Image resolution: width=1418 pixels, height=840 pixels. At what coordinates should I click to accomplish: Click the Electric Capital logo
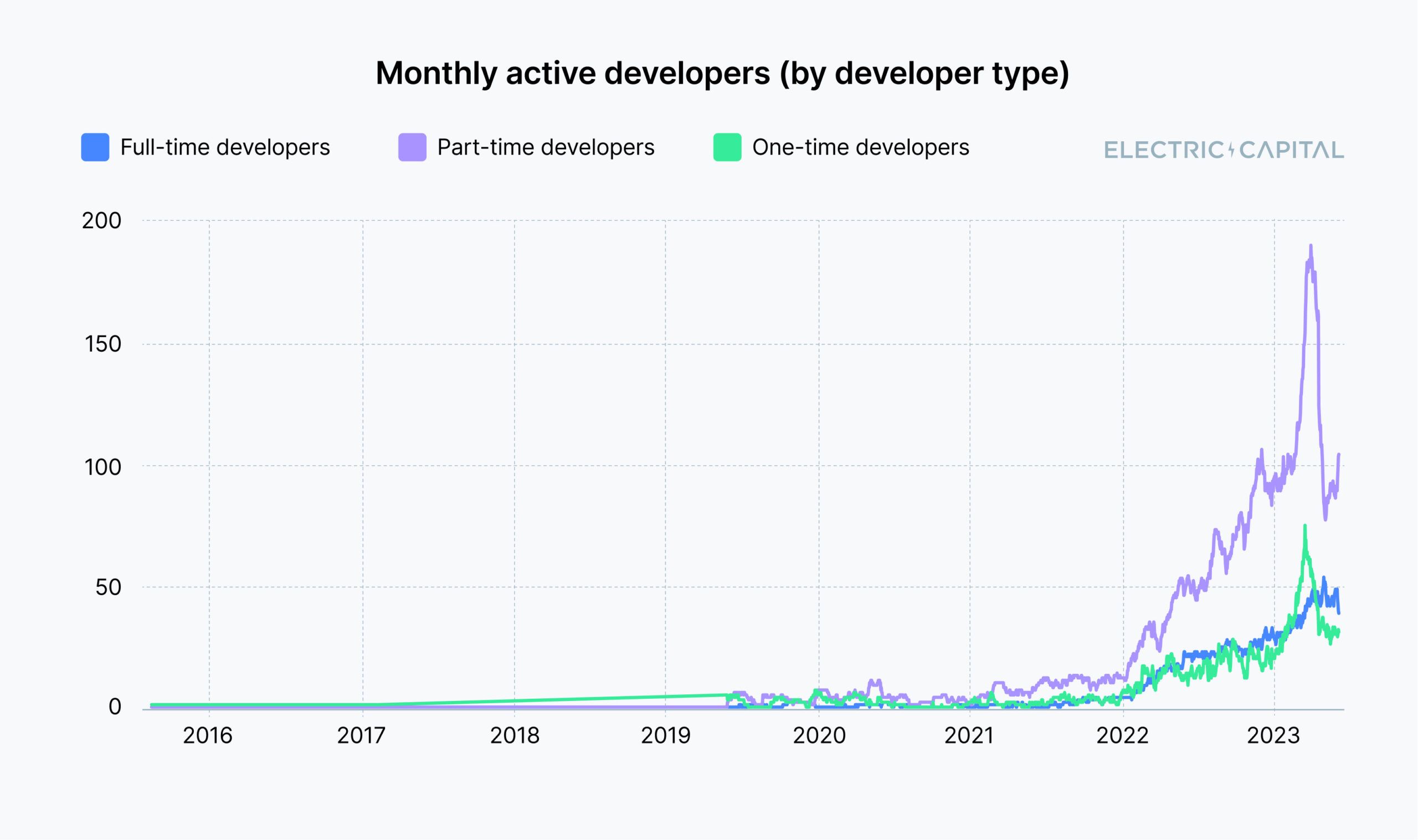(x=1224, y=150)
